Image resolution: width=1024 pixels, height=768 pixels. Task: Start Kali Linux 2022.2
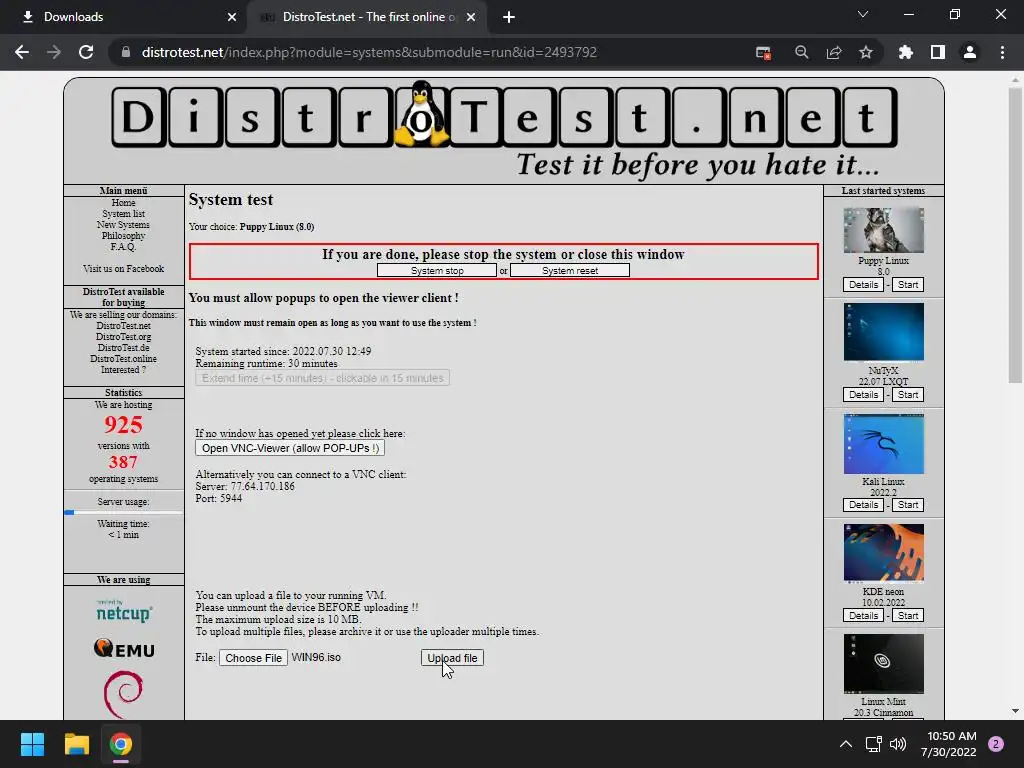(907, 505)
